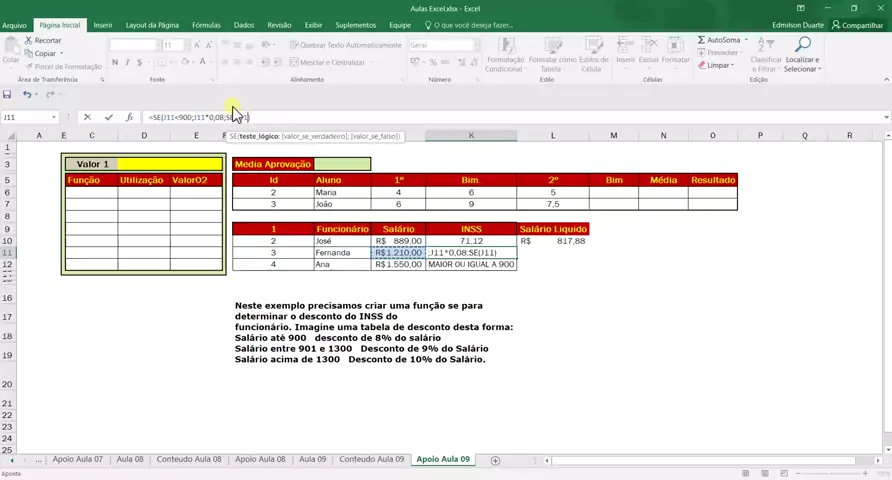Screen dimensions: 892x480
Task: Cancel formula entry with the X icon
Action: (87, 117)
